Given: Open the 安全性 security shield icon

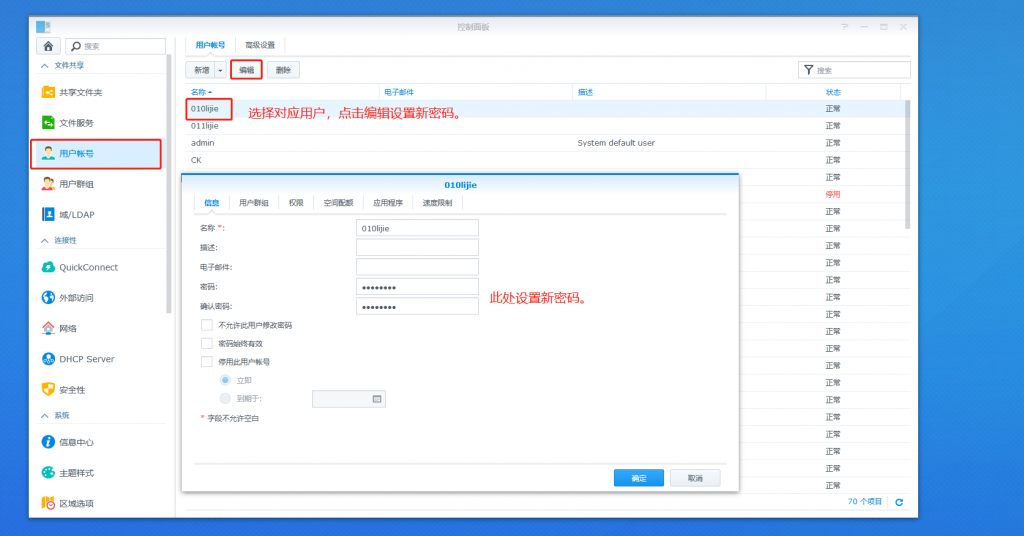Looking at the screenshot, I should coord(48,389).
